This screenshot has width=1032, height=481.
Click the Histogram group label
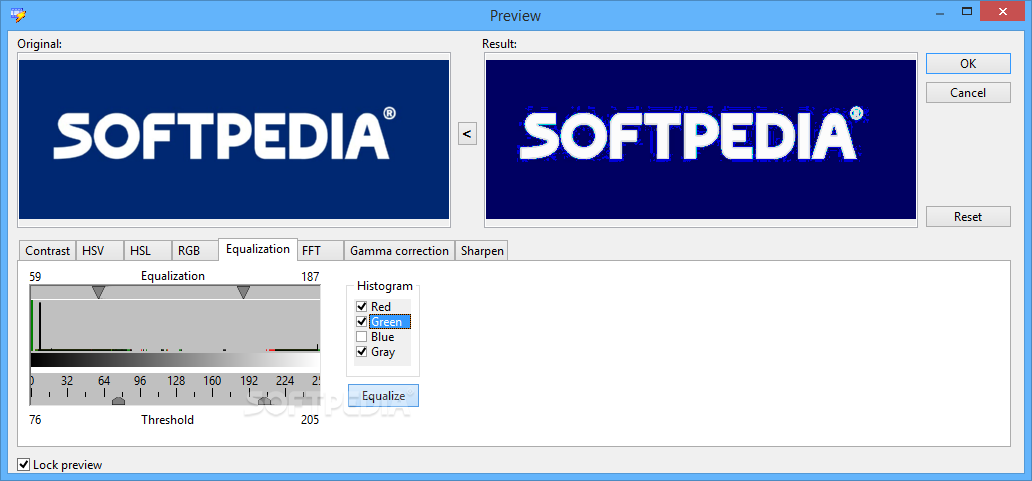384,286
